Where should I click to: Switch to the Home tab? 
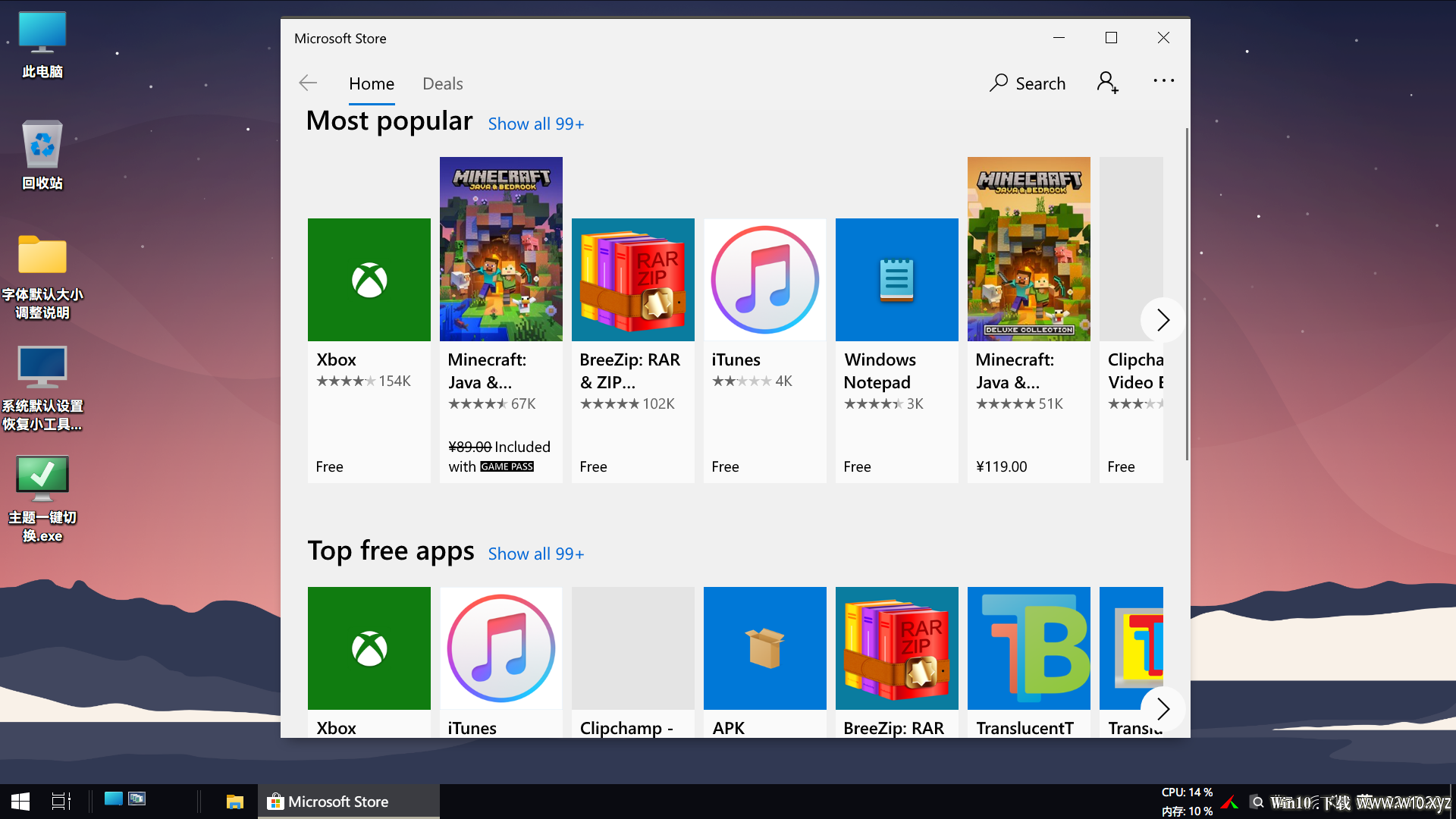372,83
